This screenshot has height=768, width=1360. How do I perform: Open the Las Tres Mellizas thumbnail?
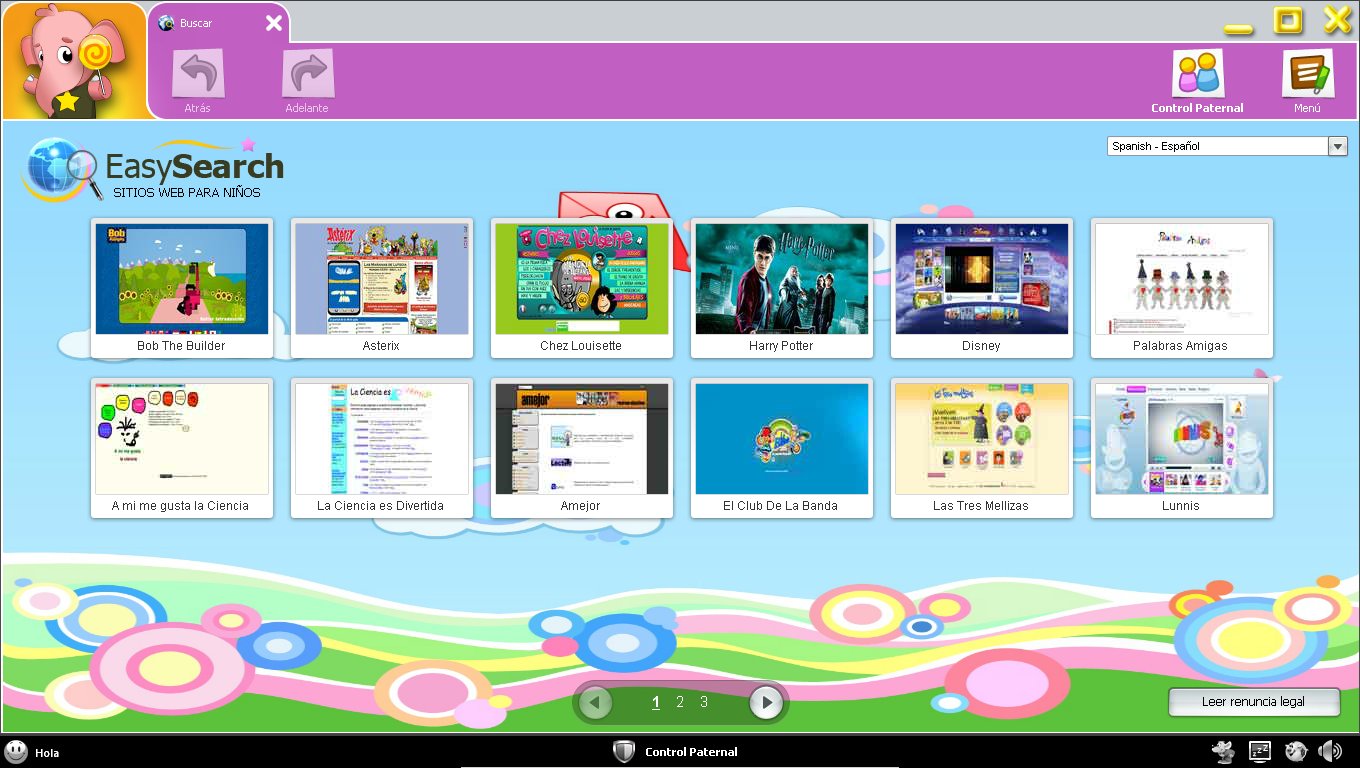point(982,448)
